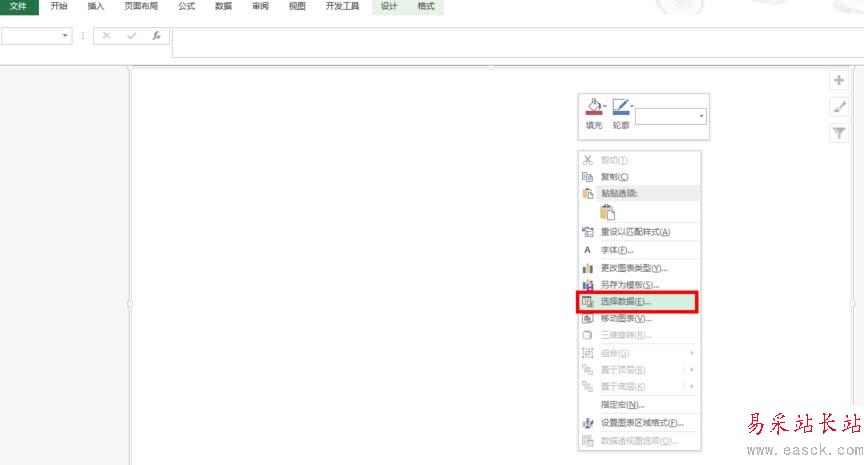Expand the Name Box dropdown arrow

(65, 36)
